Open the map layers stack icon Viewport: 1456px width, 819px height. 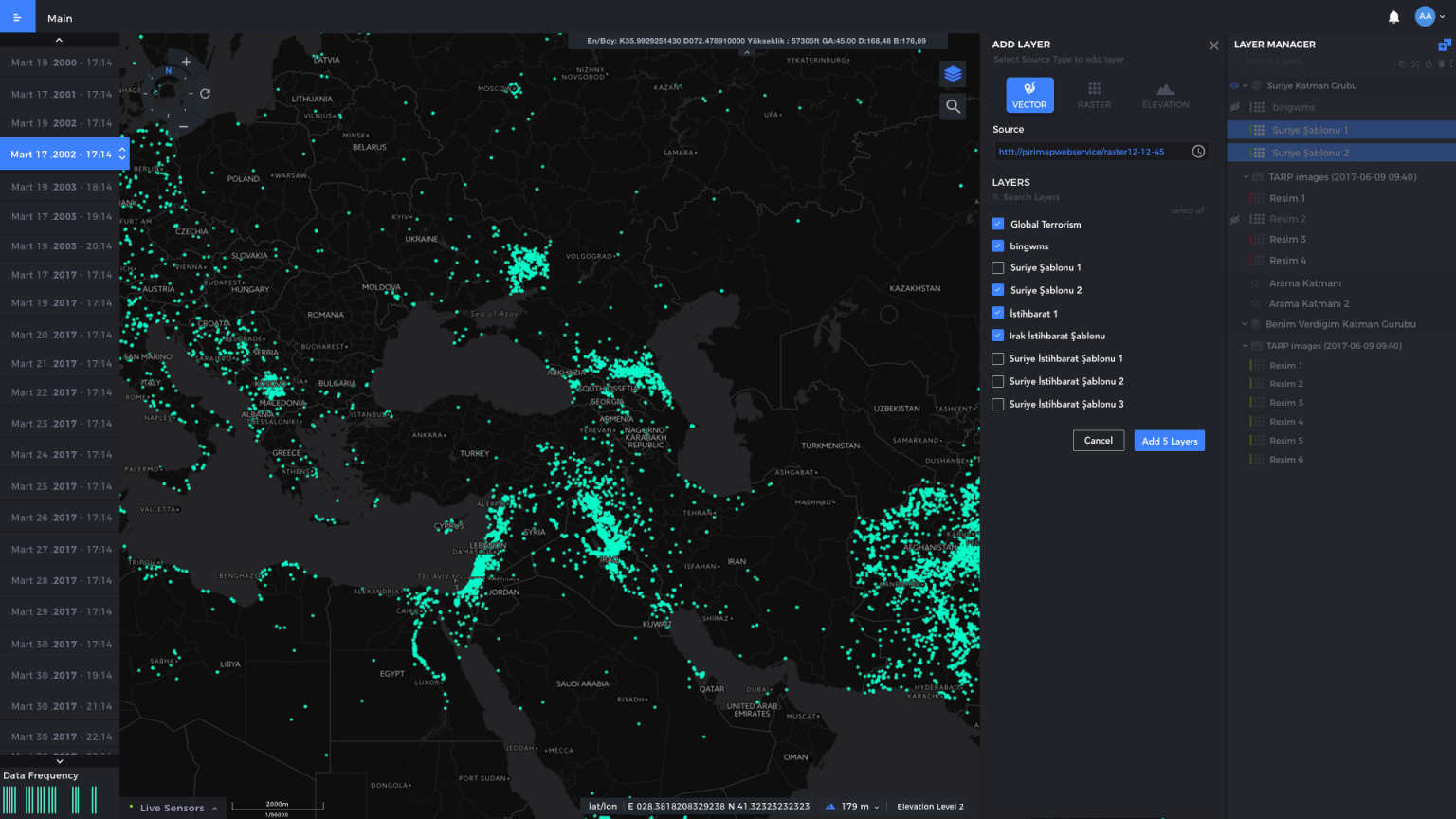click(953, 74)
